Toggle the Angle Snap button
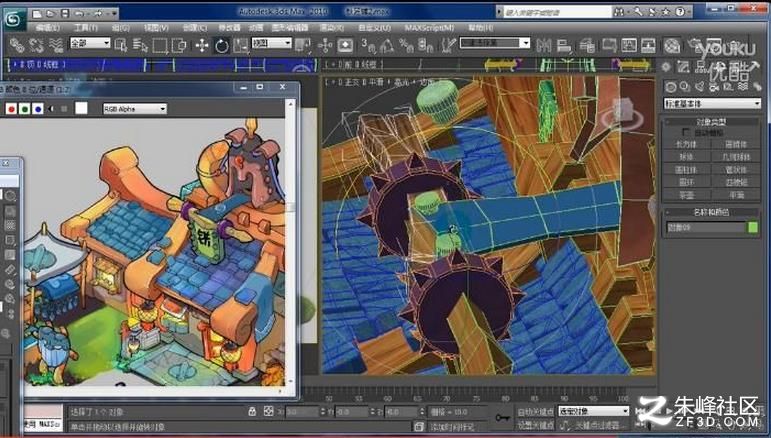This screenshot has width=771, height=438. pos(387,46)
